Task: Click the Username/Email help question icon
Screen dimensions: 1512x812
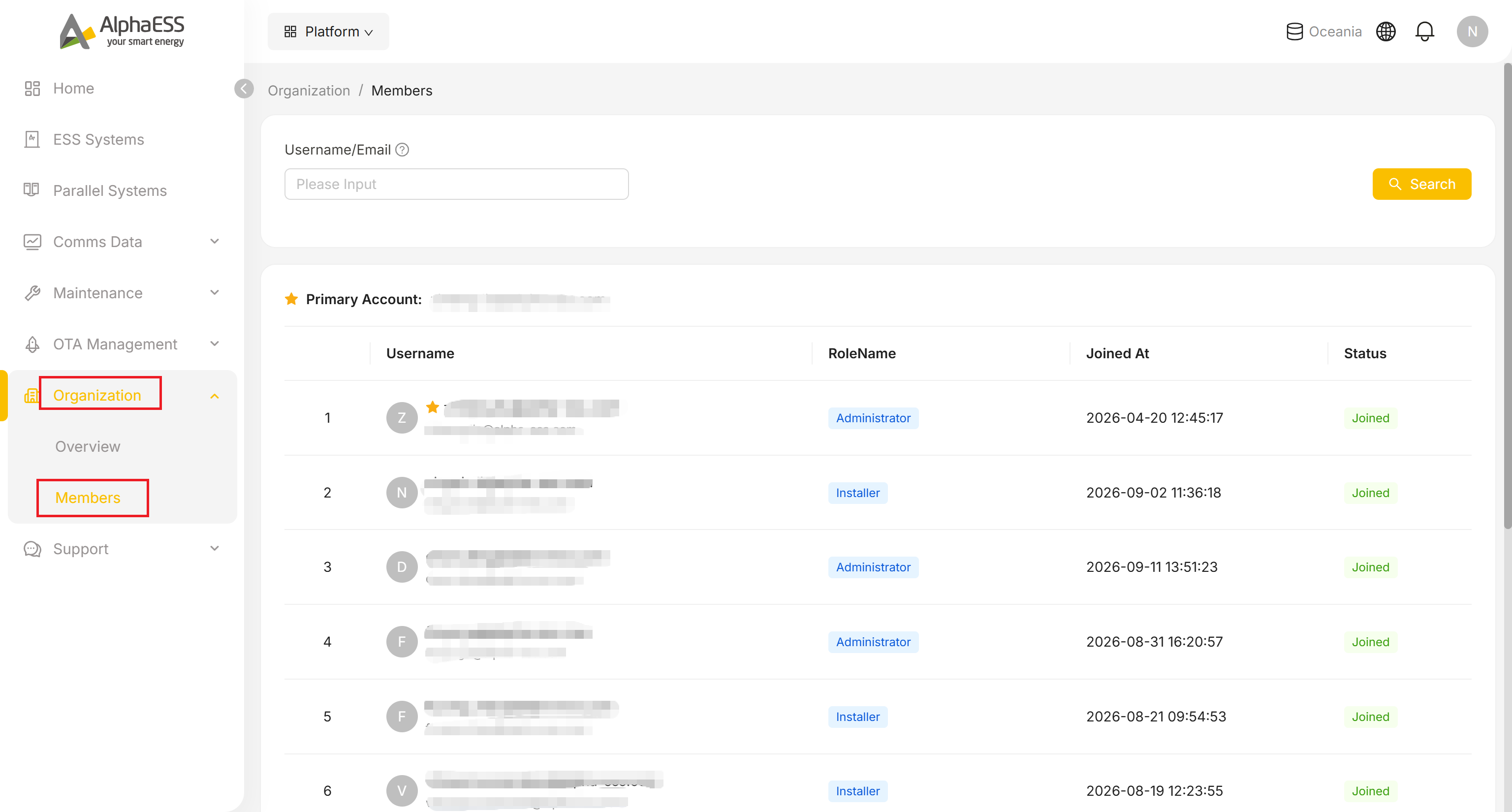Action: point(402,150)
